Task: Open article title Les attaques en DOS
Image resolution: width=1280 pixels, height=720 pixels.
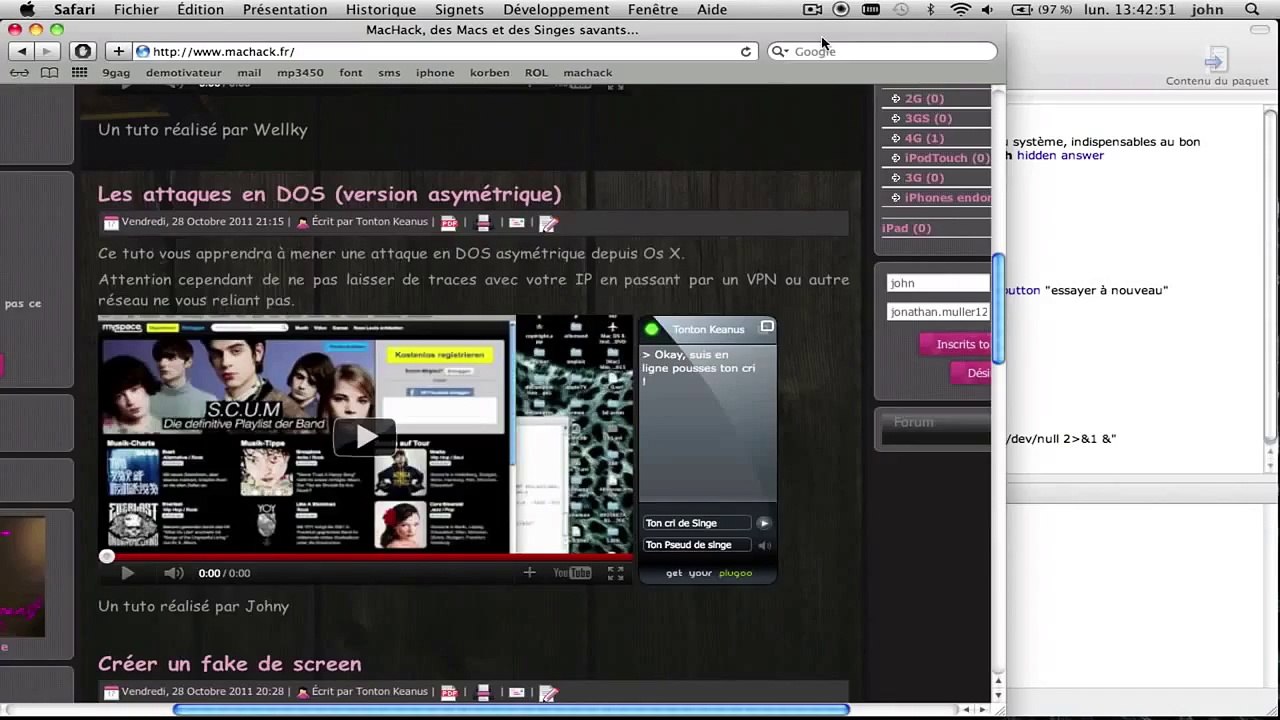Action: click(x=330, y=194)
